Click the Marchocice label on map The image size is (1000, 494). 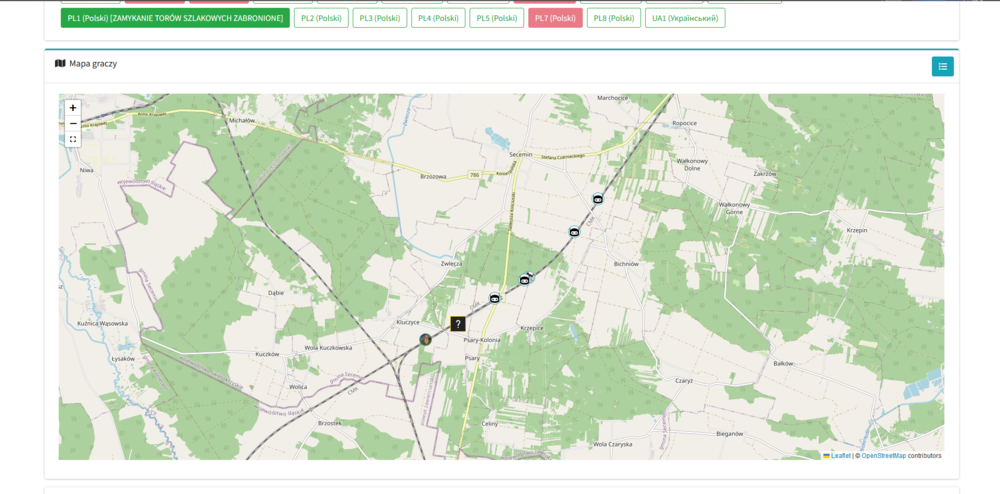coord(612,98)
